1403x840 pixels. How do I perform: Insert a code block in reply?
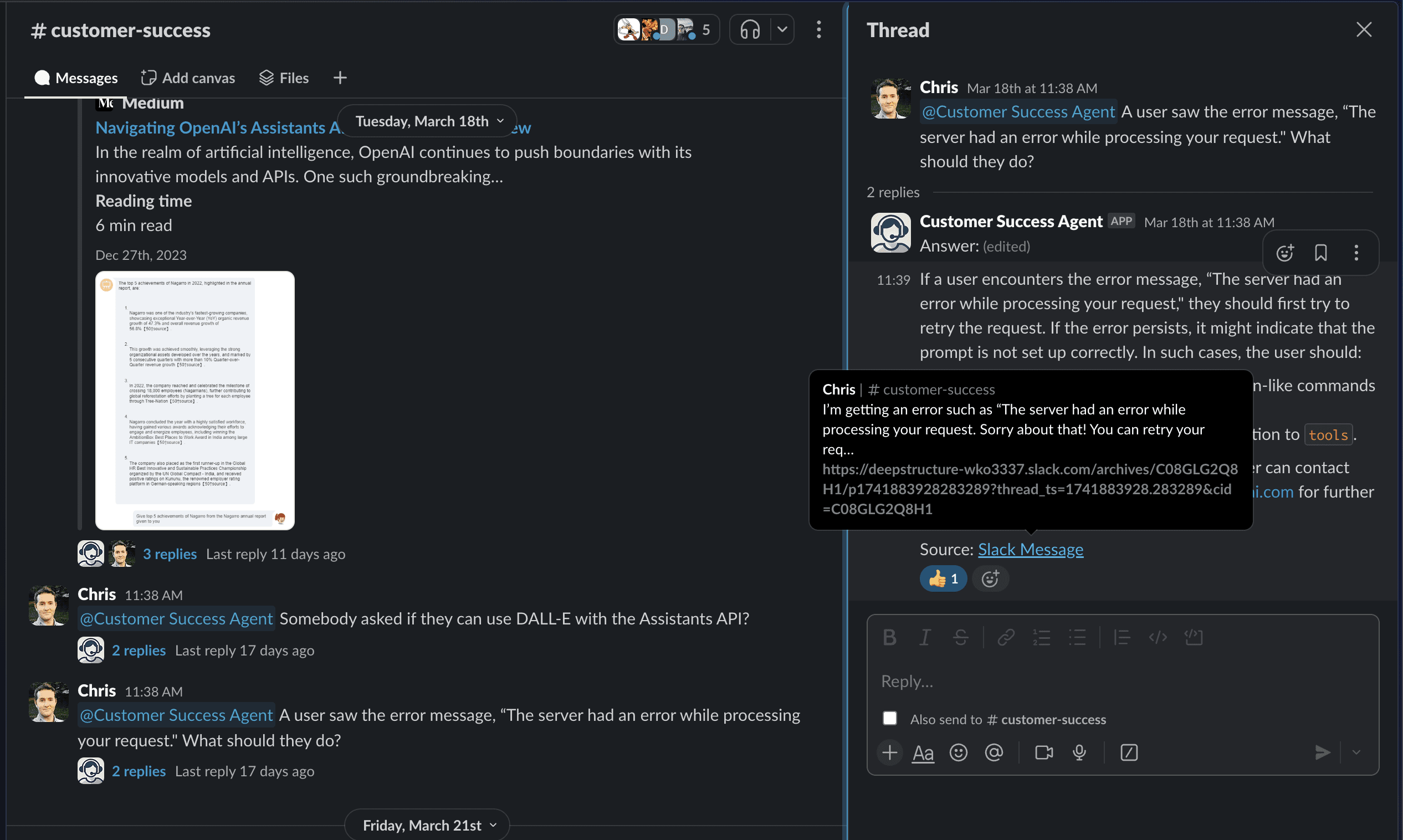pyautogui.click(x=1194, y=638)
